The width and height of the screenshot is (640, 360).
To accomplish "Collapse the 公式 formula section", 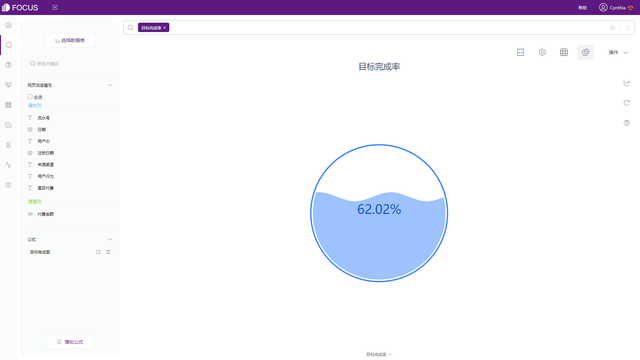I will 110,239.
